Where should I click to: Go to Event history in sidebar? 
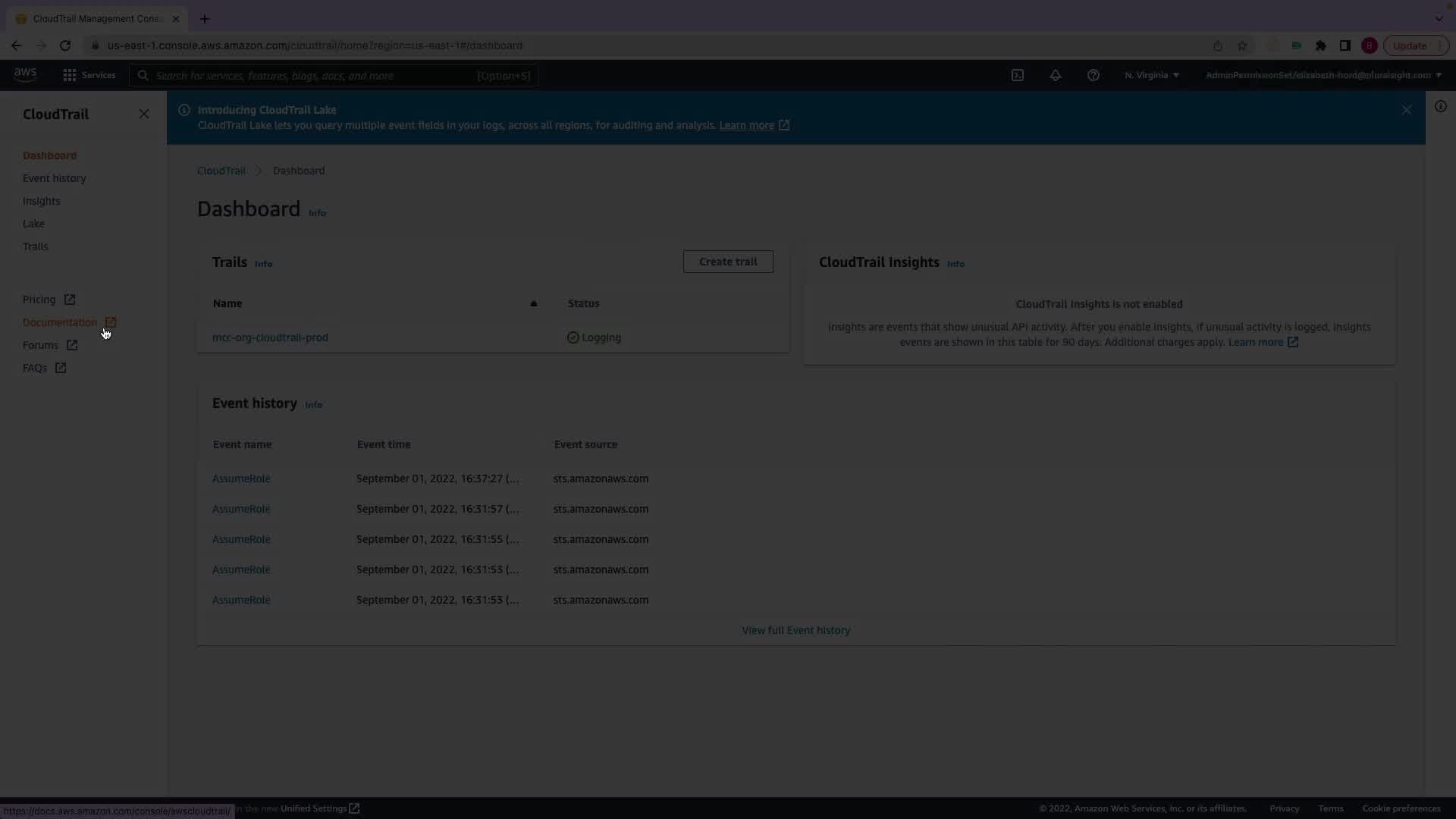click(x=54, y=178)
